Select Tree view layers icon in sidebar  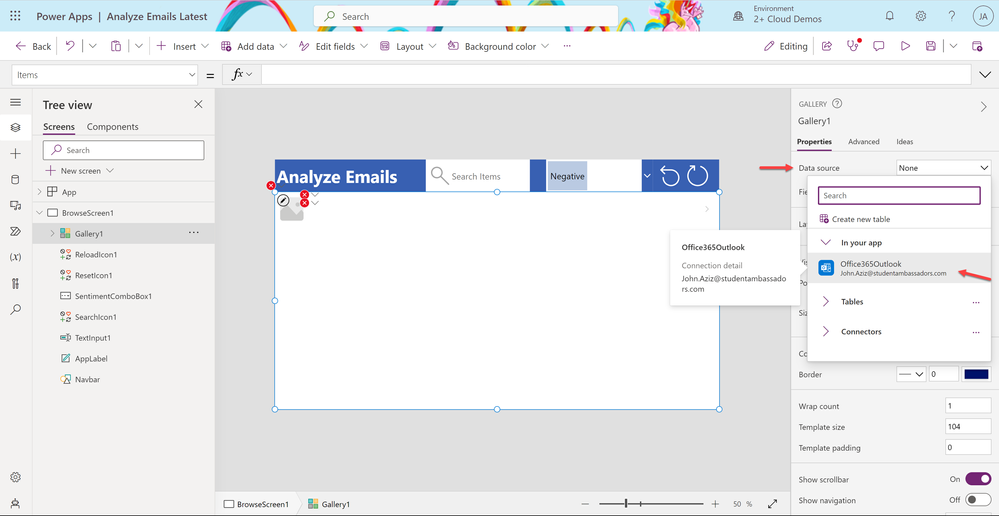pyautogui.click(x=16, y=128)
